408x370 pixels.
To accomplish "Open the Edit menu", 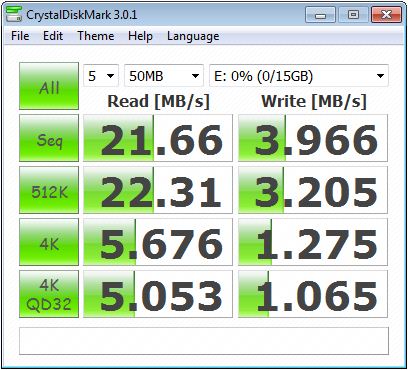I will tap(53, 36).
